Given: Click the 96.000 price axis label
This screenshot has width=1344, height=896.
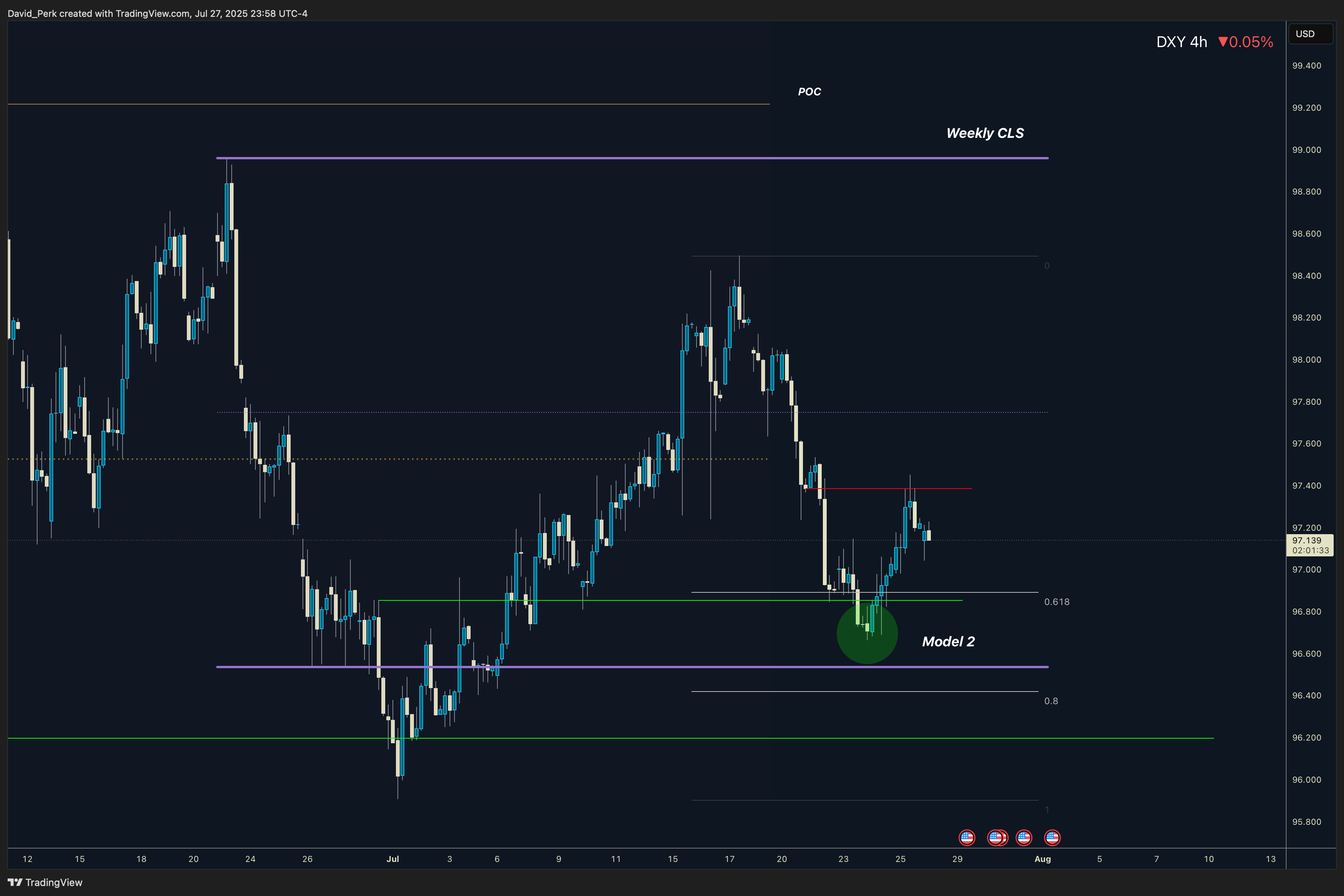Looking at the screenshot, I should (1306, 780).
